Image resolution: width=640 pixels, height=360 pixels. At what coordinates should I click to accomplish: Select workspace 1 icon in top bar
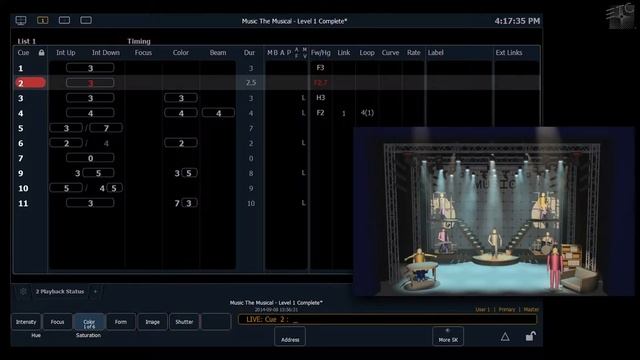point(42,20)
